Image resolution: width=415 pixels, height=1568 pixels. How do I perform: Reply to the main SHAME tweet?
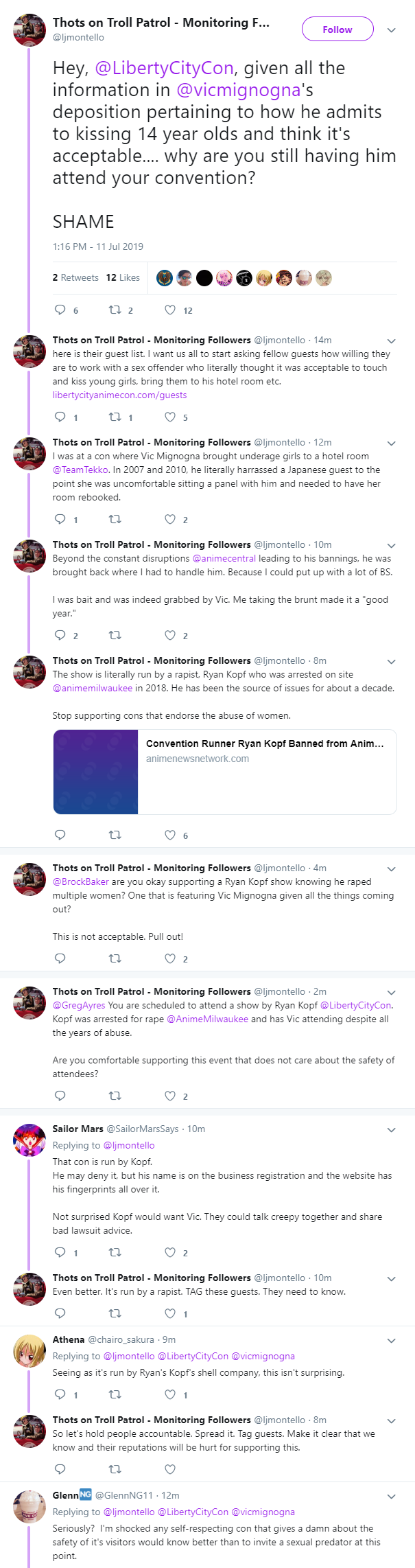click(60, 310)
